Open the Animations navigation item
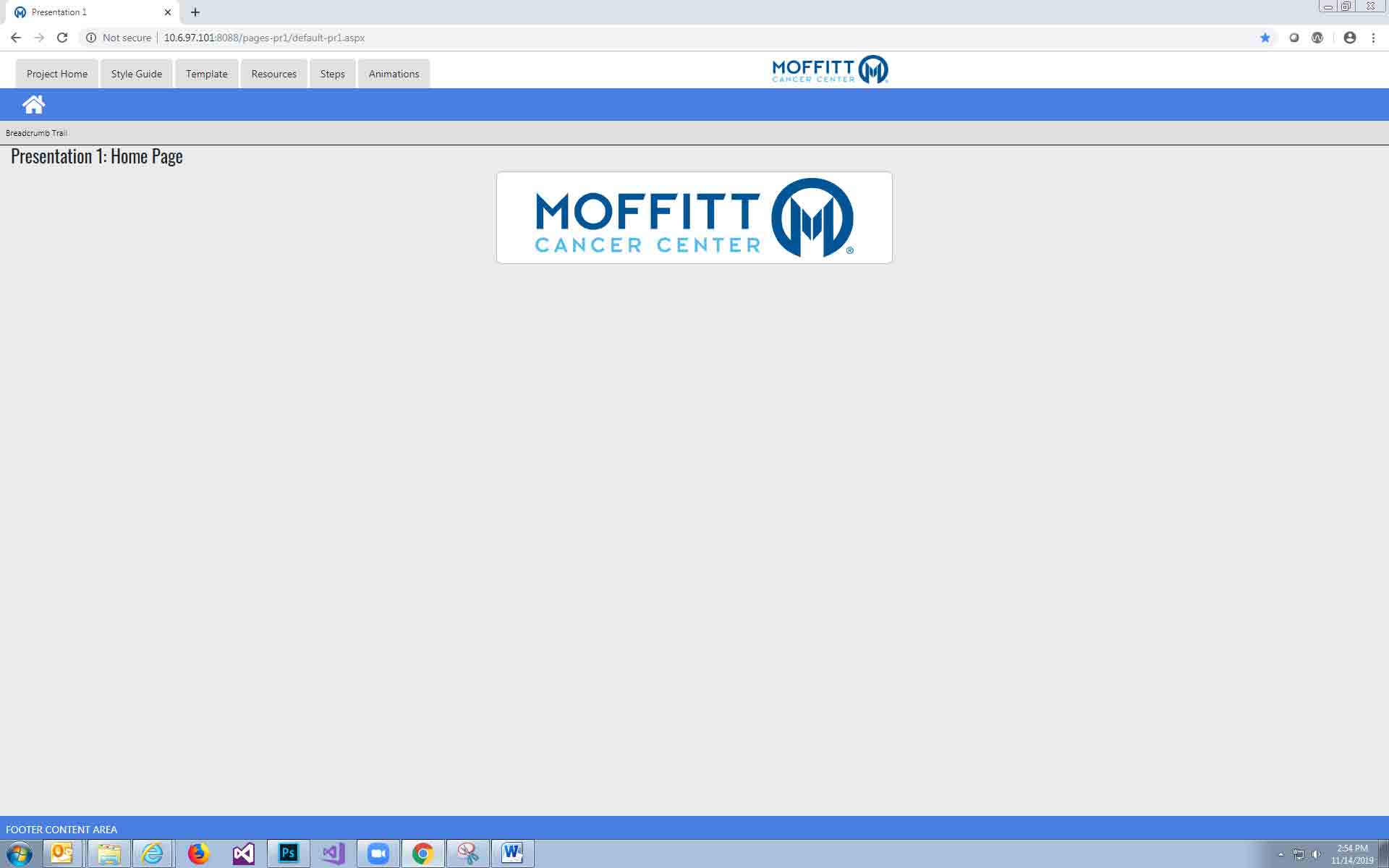This screenshot has height=868, width=1389. 394,74
